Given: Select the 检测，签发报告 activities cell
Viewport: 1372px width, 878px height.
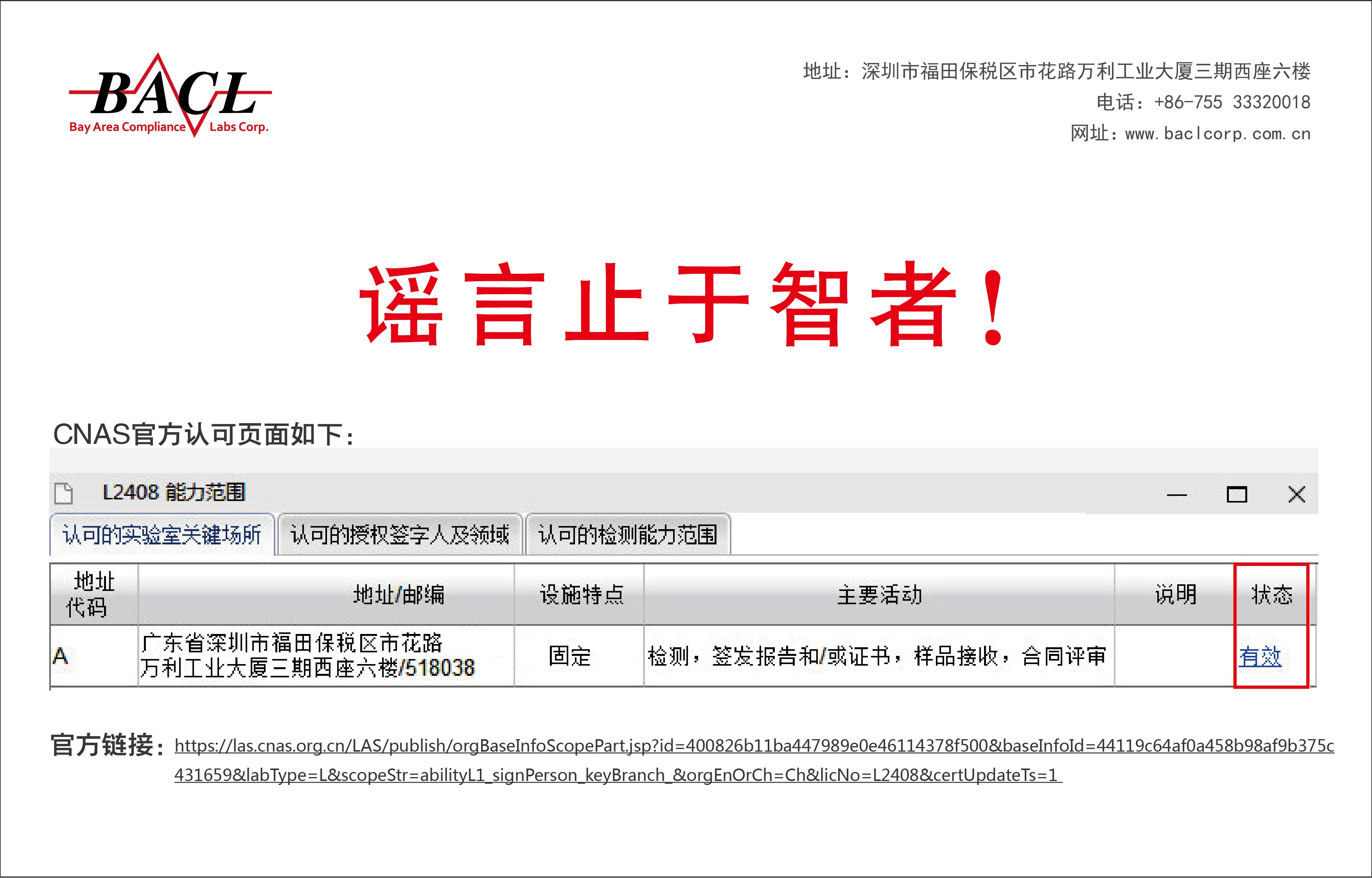Looking at the screenshot, I should tap(879, 656).
